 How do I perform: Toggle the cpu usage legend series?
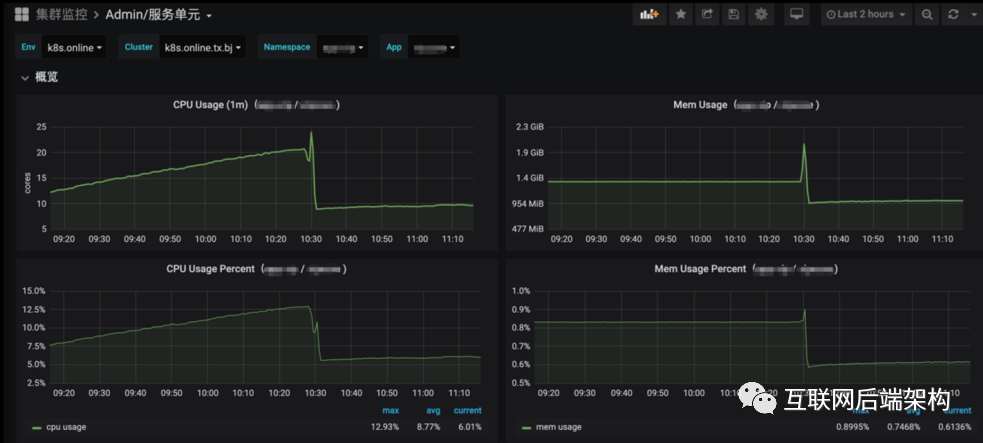click(x=65, y=427)
